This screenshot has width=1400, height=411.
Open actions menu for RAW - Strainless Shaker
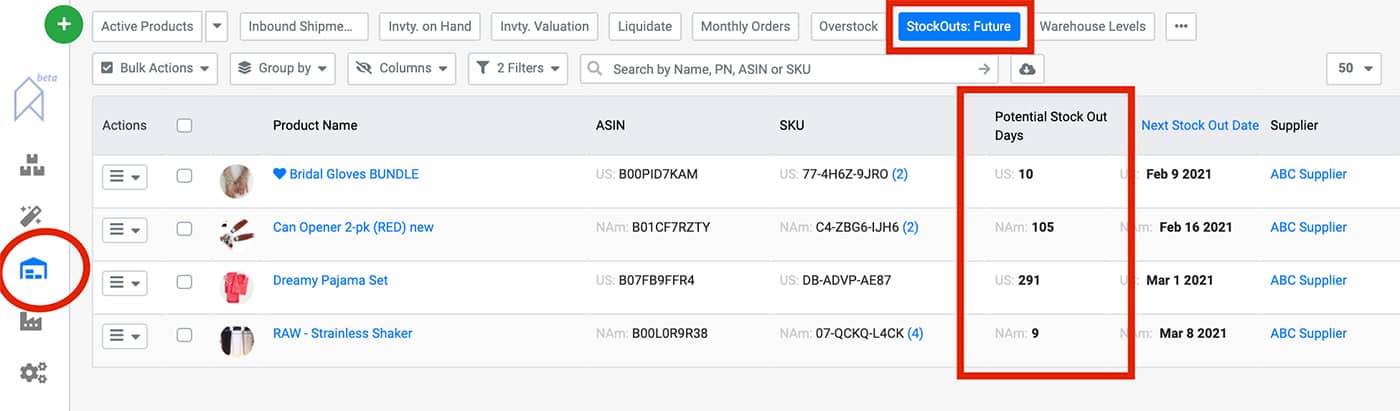coord(125,335)
